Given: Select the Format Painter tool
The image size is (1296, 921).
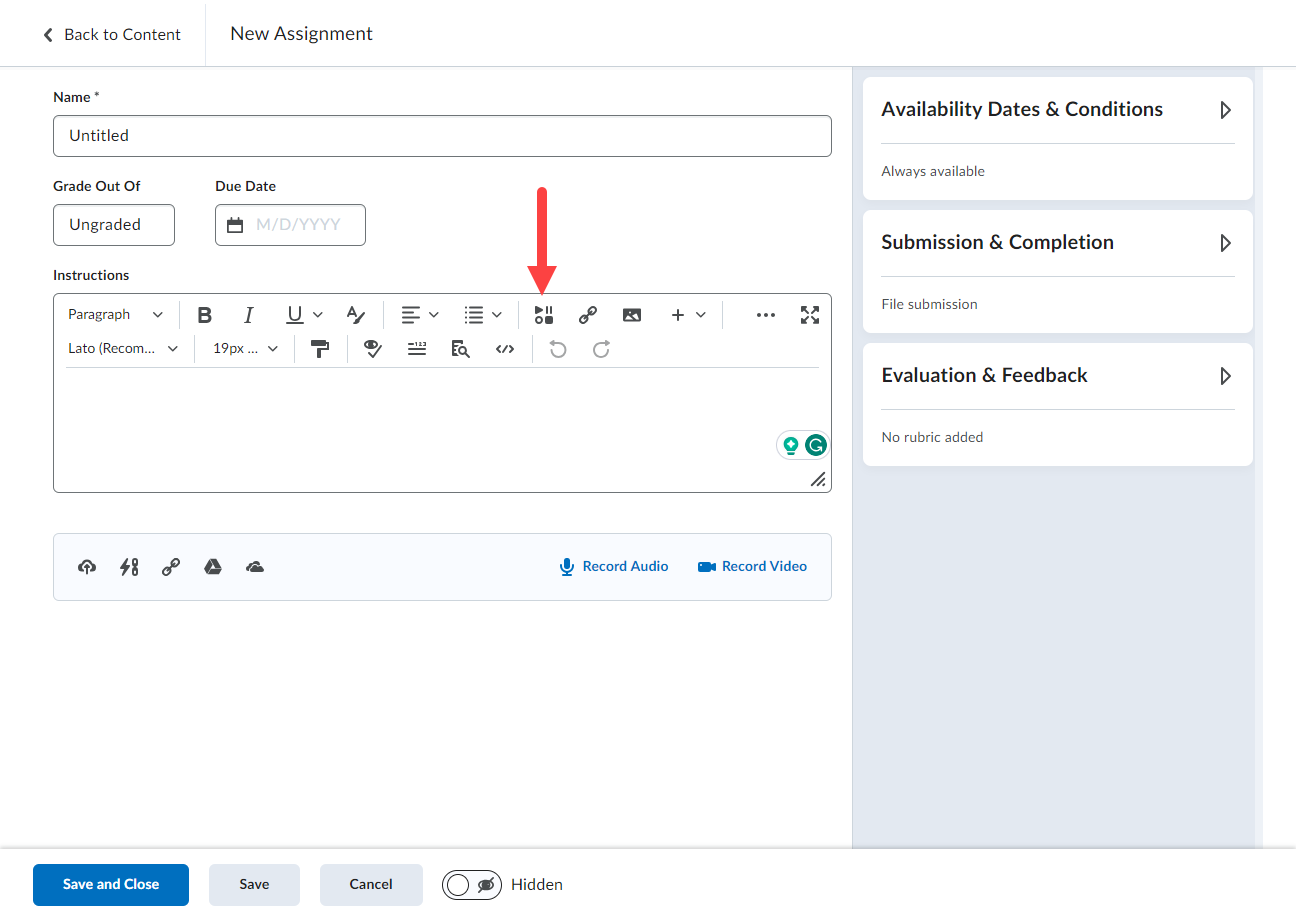Looking at the screenshot, I should point(320,349).
